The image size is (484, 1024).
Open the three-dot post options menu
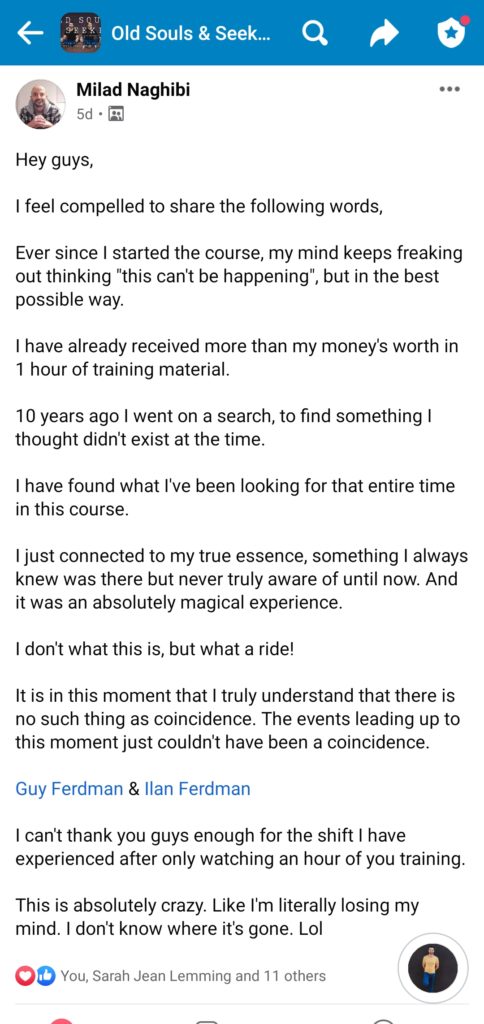click(x=449, y=89)
